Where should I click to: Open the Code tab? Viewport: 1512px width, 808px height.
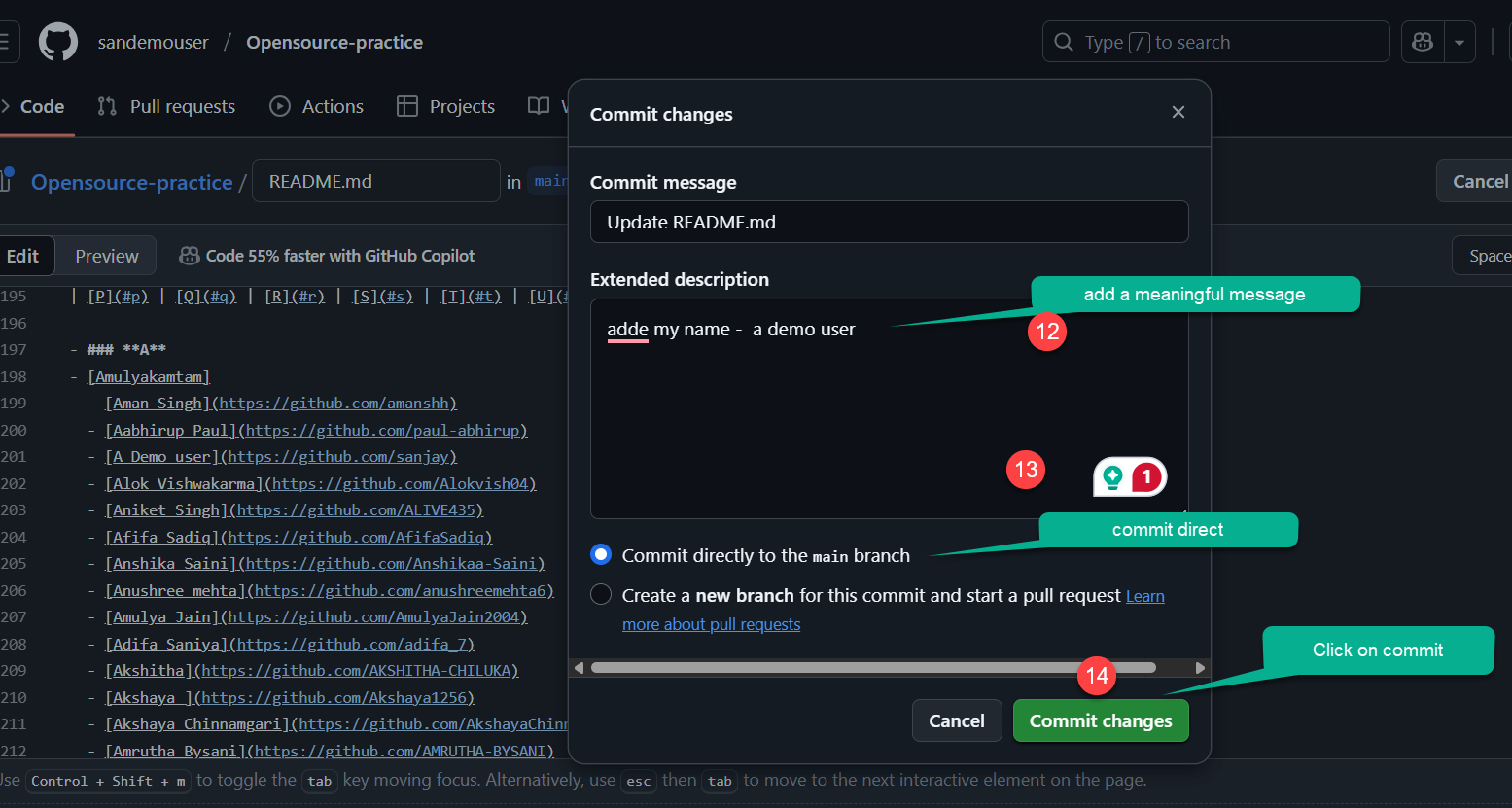coord(44,105)
